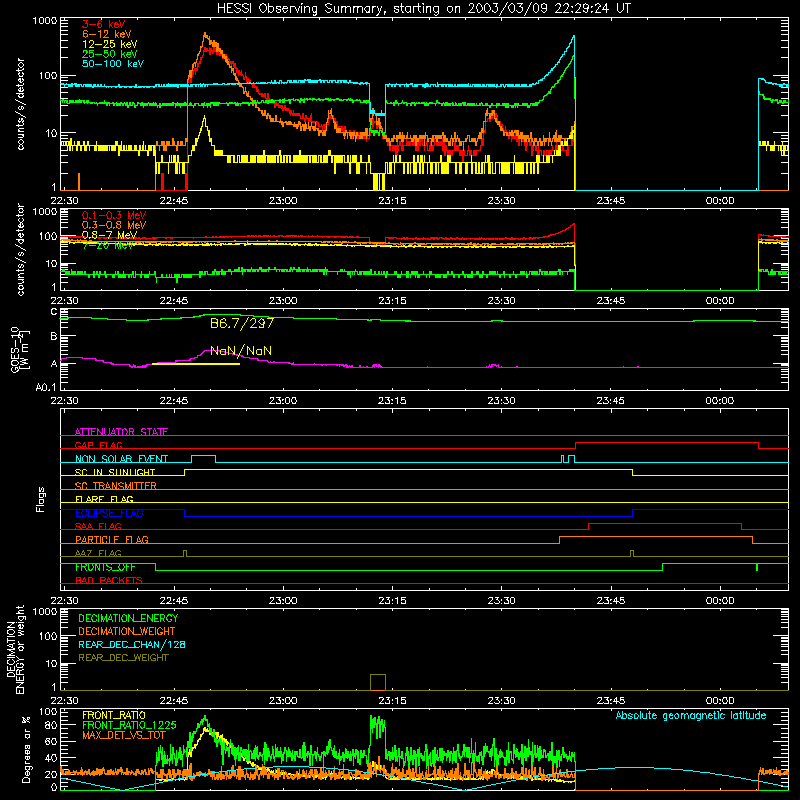Click the GOES-10 axis label
Screen dimensions: 800x800
(x=19, y=349)
